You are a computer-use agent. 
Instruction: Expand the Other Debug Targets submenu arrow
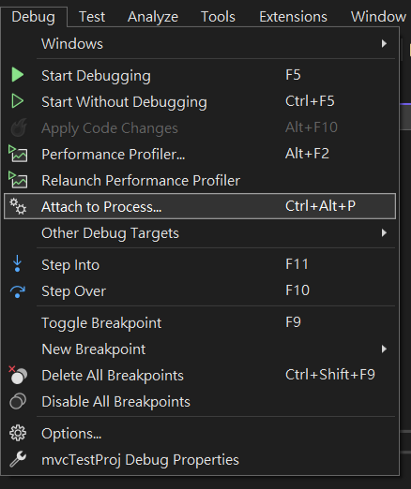coord(384,233)
